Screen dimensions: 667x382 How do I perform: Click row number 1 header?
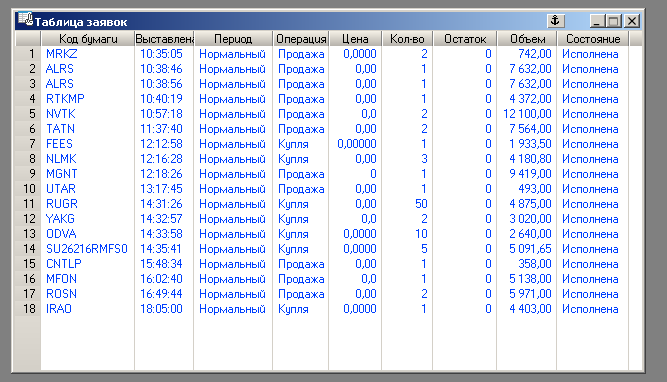pos(28,54)
